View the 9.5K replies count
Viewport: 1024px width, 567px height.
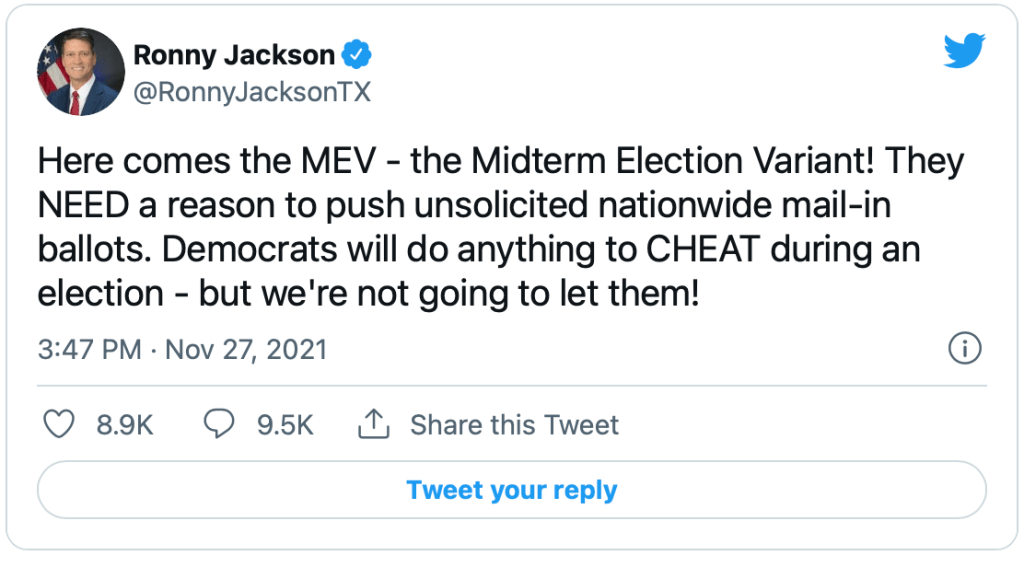tap(285, 425)
